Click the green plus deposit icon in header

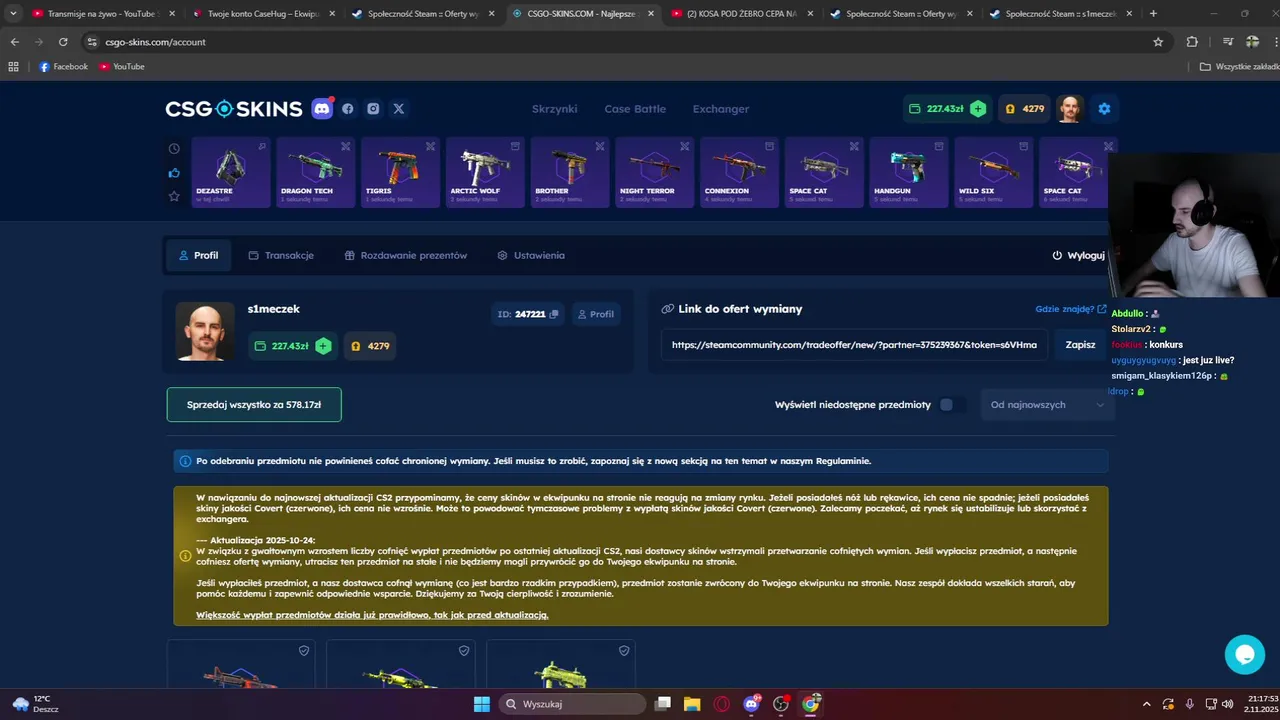[x=978, y=108]
